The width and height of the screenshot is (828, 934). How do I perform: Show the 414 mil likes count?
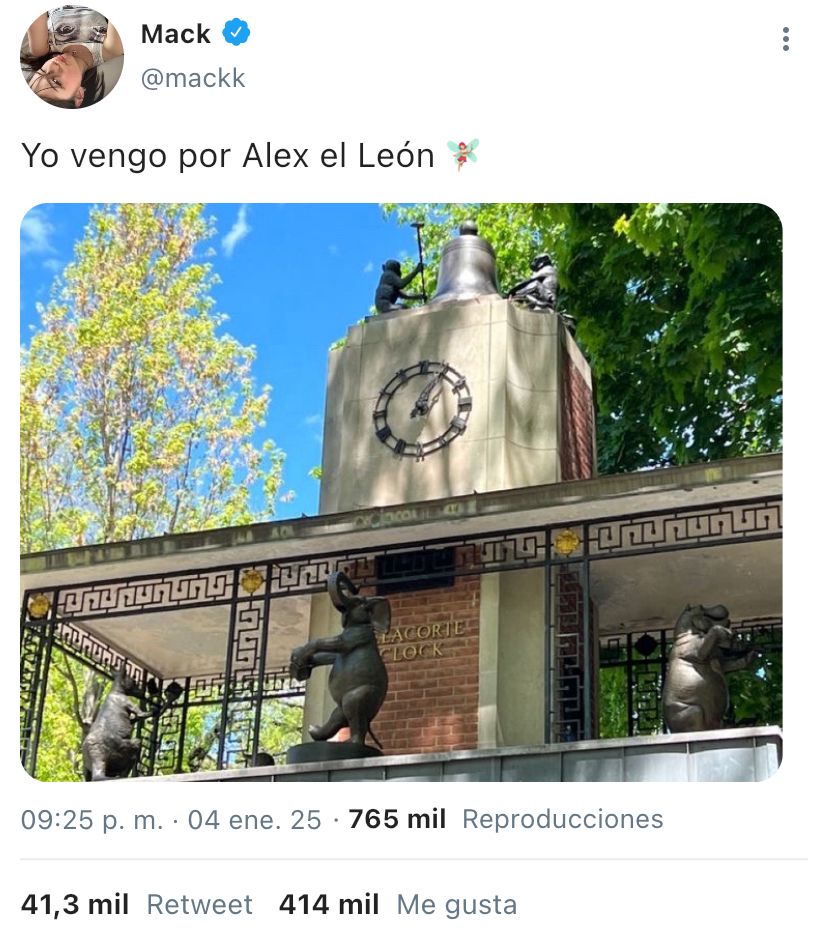pos(329,904)
